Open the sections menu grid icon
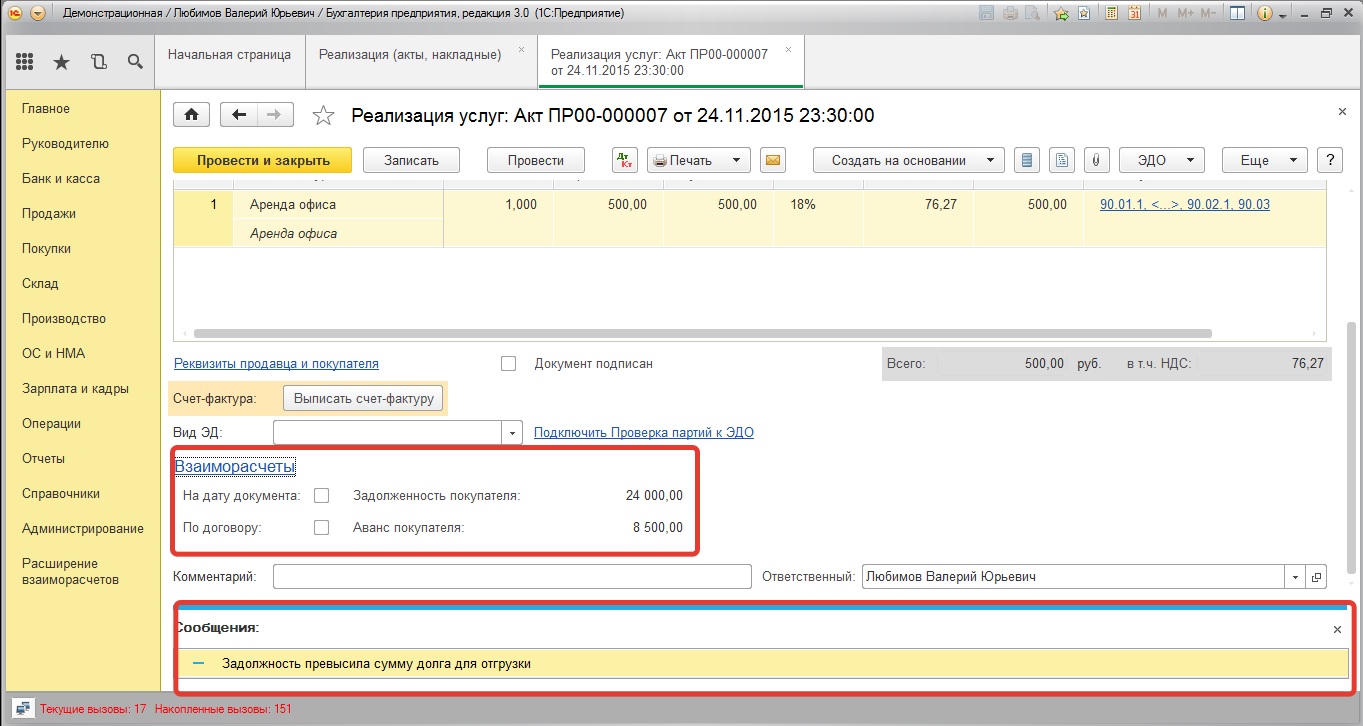 [25, 62]
